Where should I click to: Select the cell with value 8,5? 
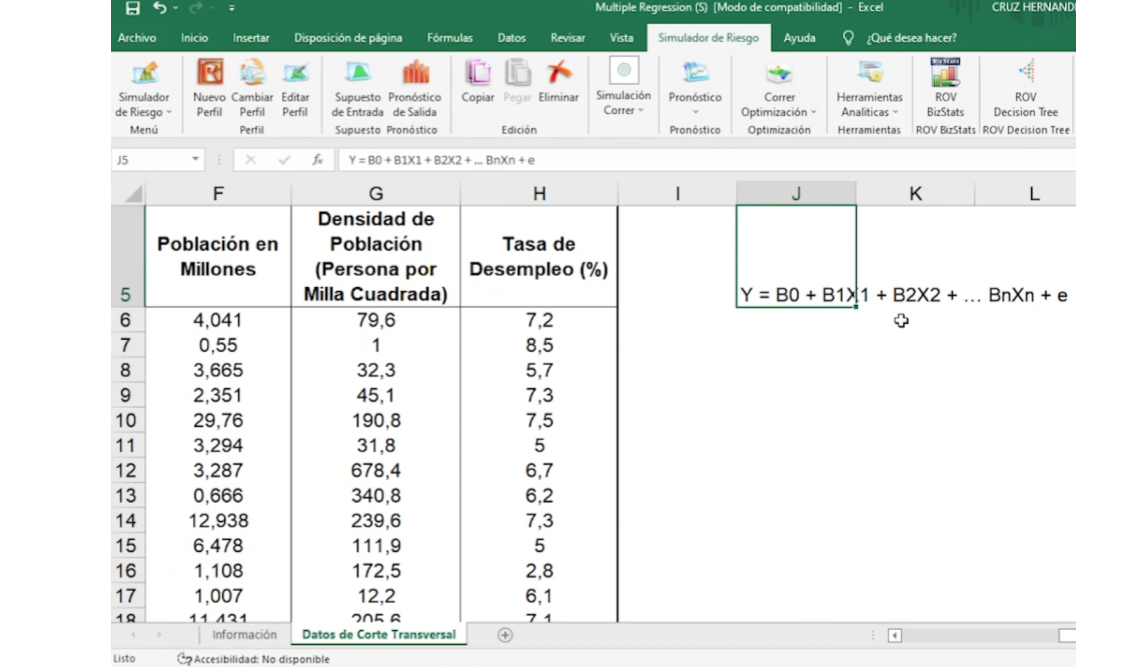[539, 345]
